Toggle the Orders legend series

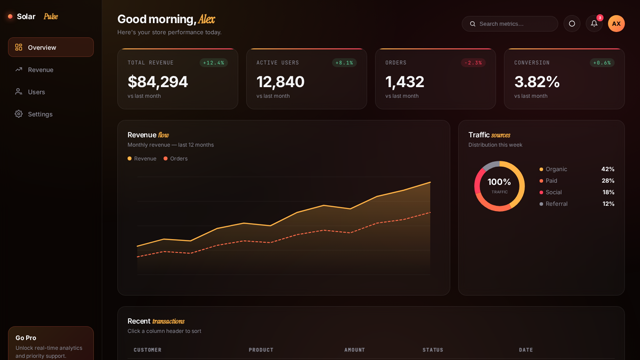pyautogui.click(x=176, y=158)
